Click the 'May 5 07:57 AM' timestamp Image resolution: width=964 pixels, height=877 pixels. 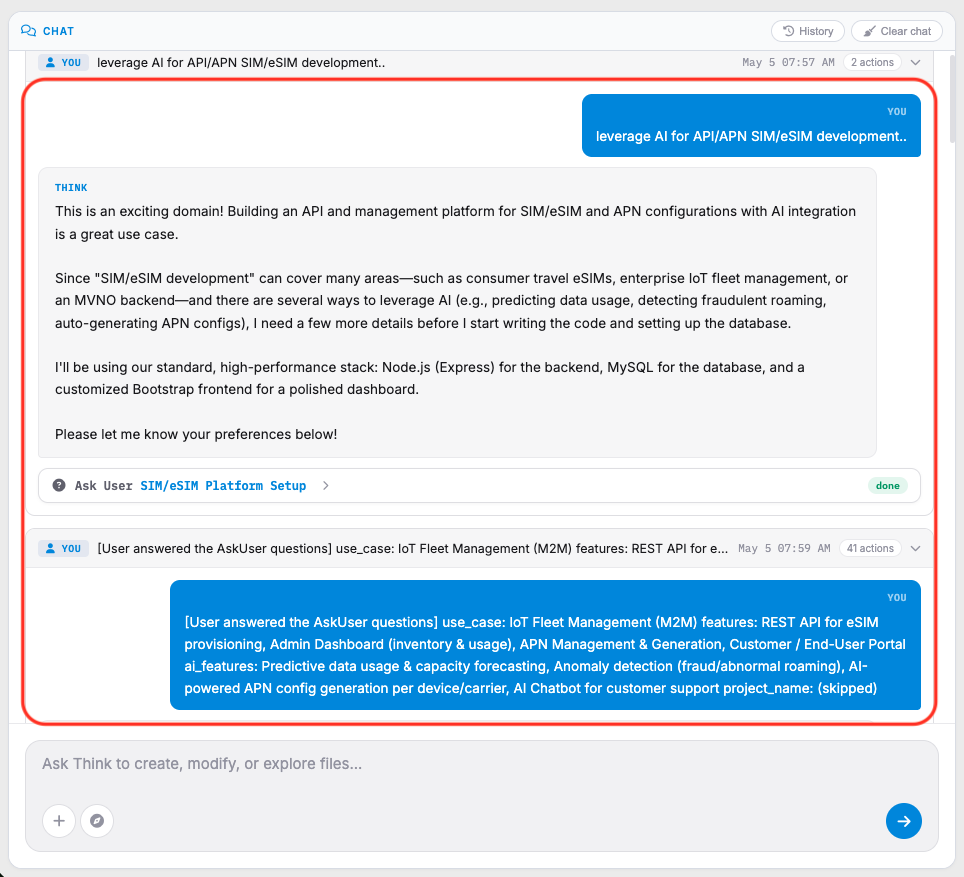788,62
